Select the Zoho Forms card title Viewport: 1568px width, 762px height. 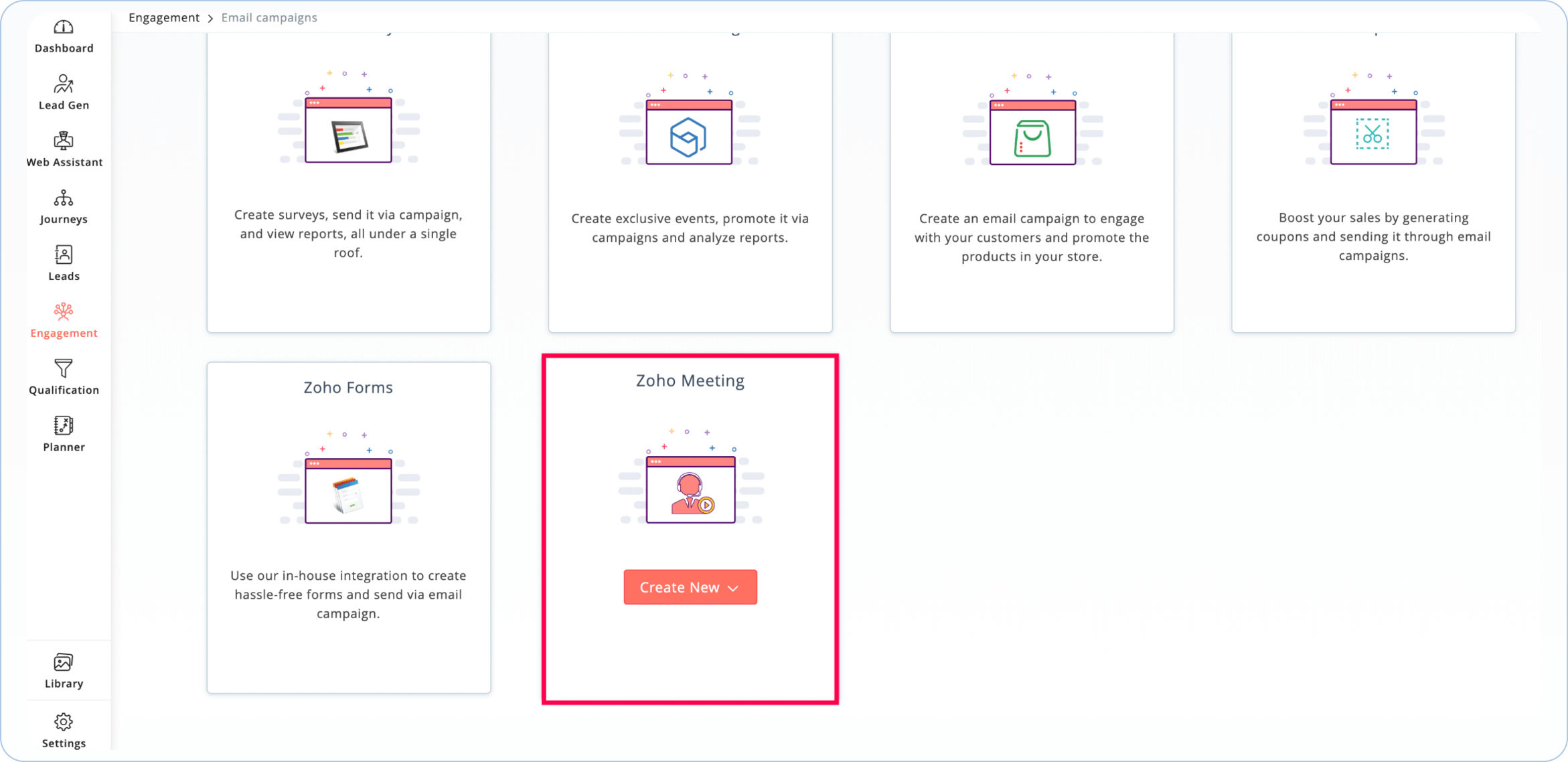(x=348, y=388)
